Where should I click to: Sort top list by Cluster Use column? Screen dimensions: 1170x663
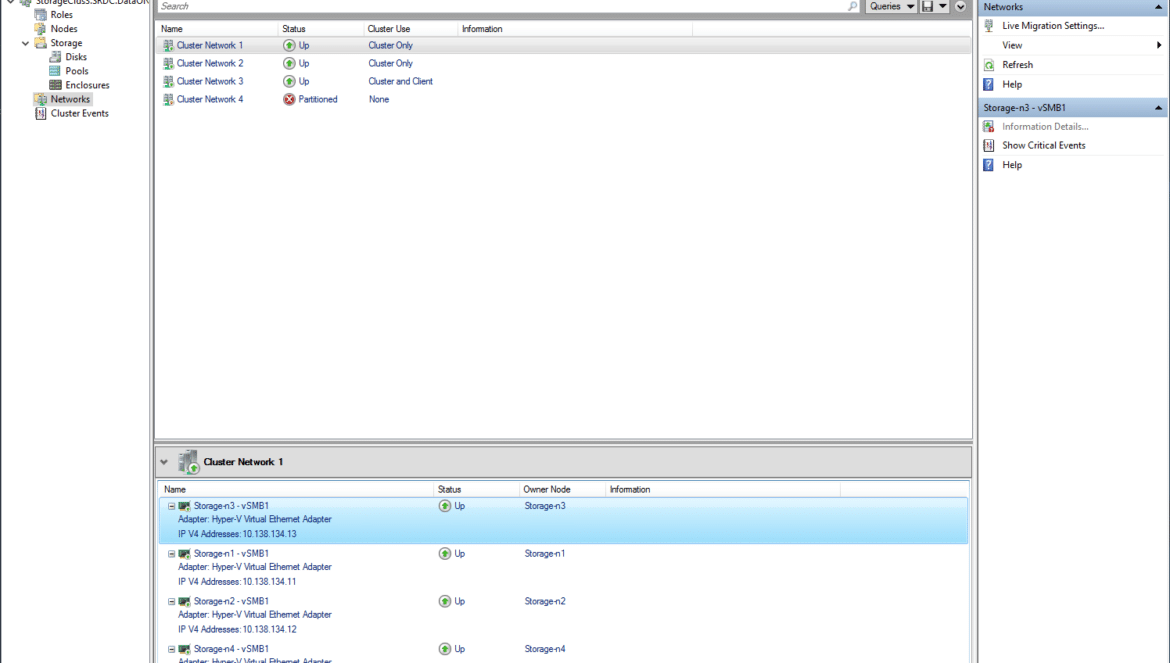tap(410, 29)
